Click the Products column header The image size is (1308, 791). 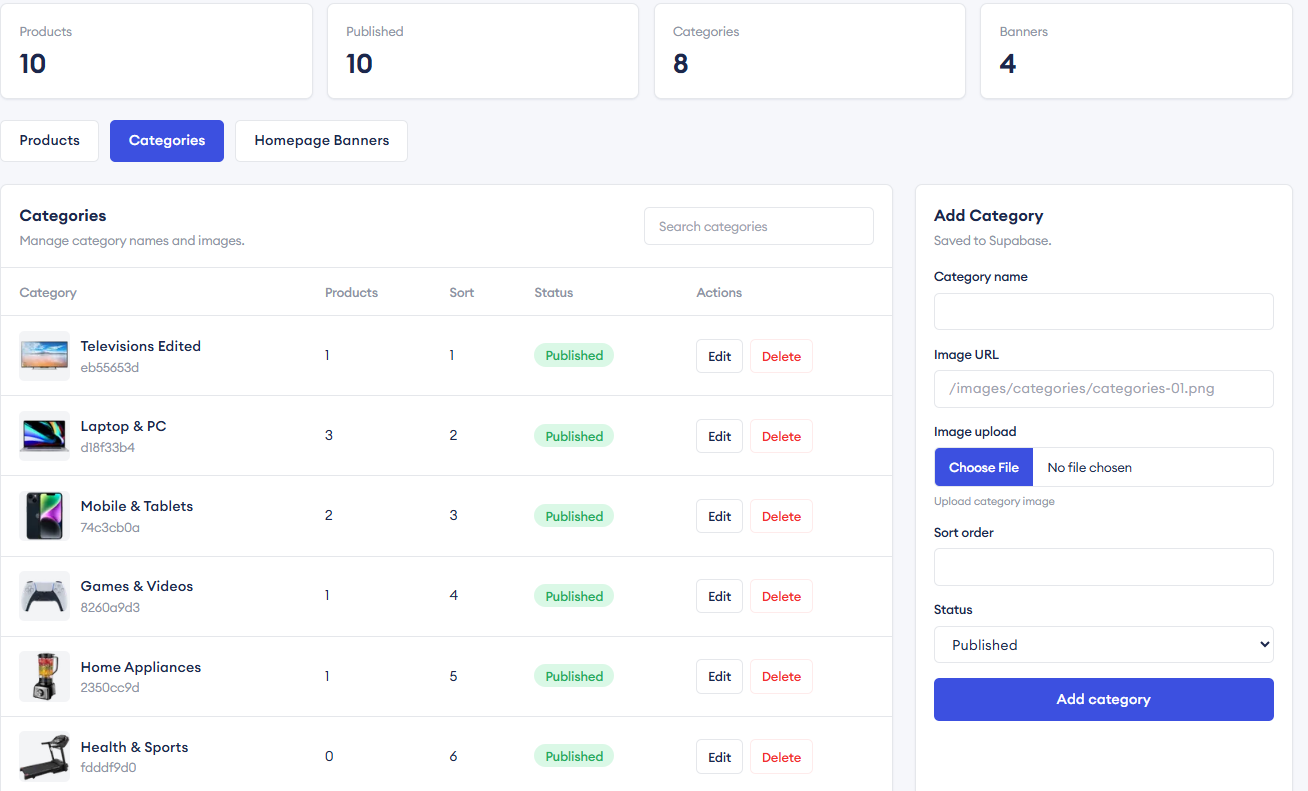coord(351,293)
